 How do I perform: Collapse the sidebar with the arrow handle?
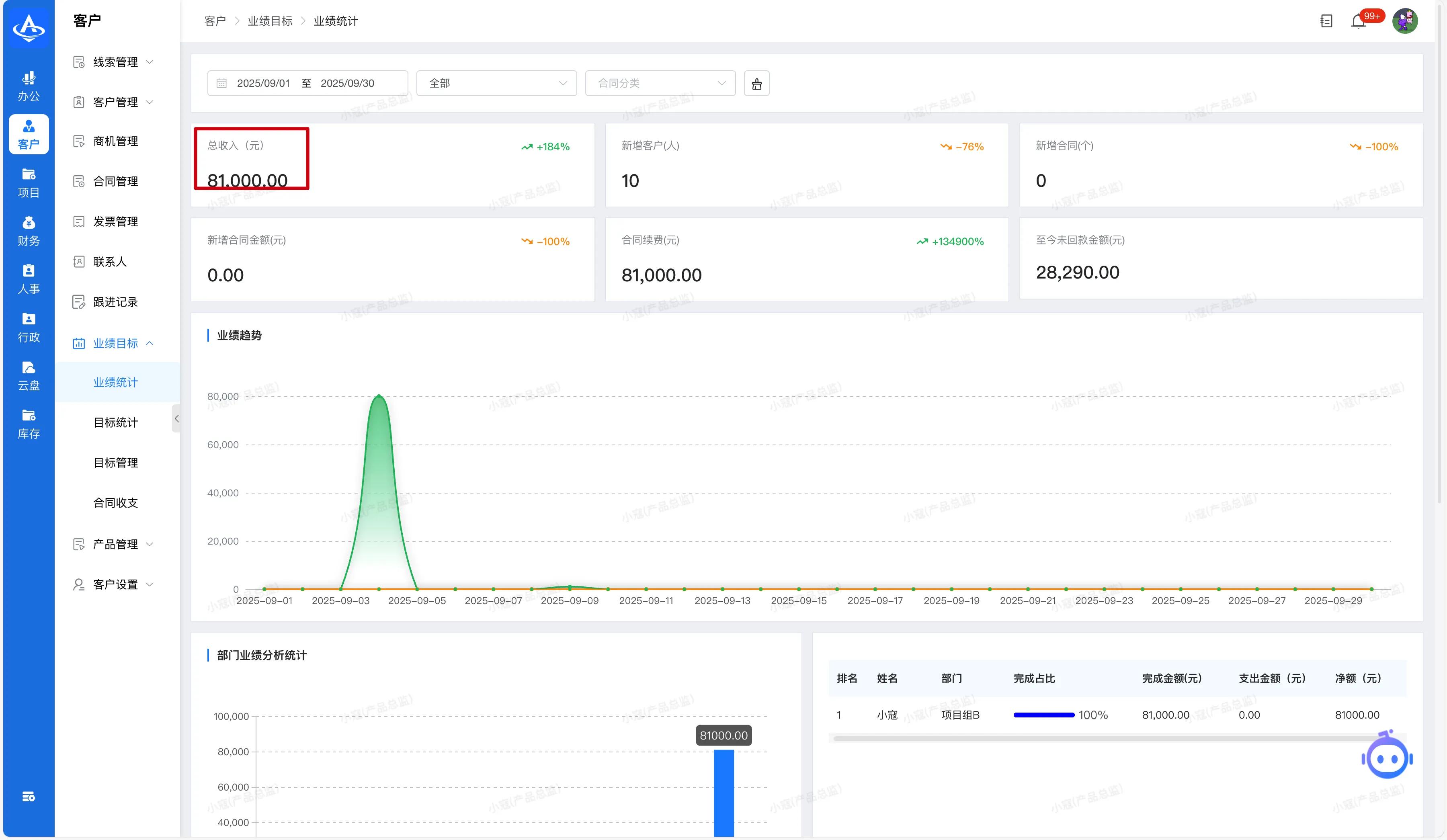tap(176, 418)
